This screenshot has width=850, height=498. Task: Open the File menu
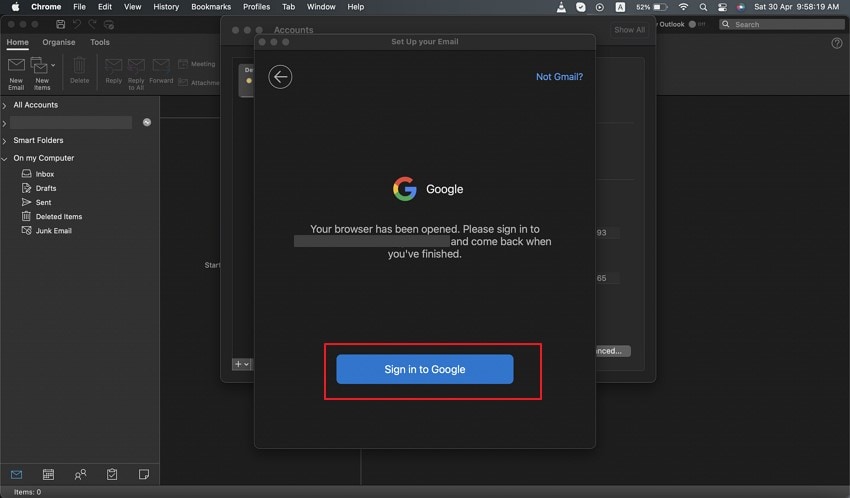(80, 7)
